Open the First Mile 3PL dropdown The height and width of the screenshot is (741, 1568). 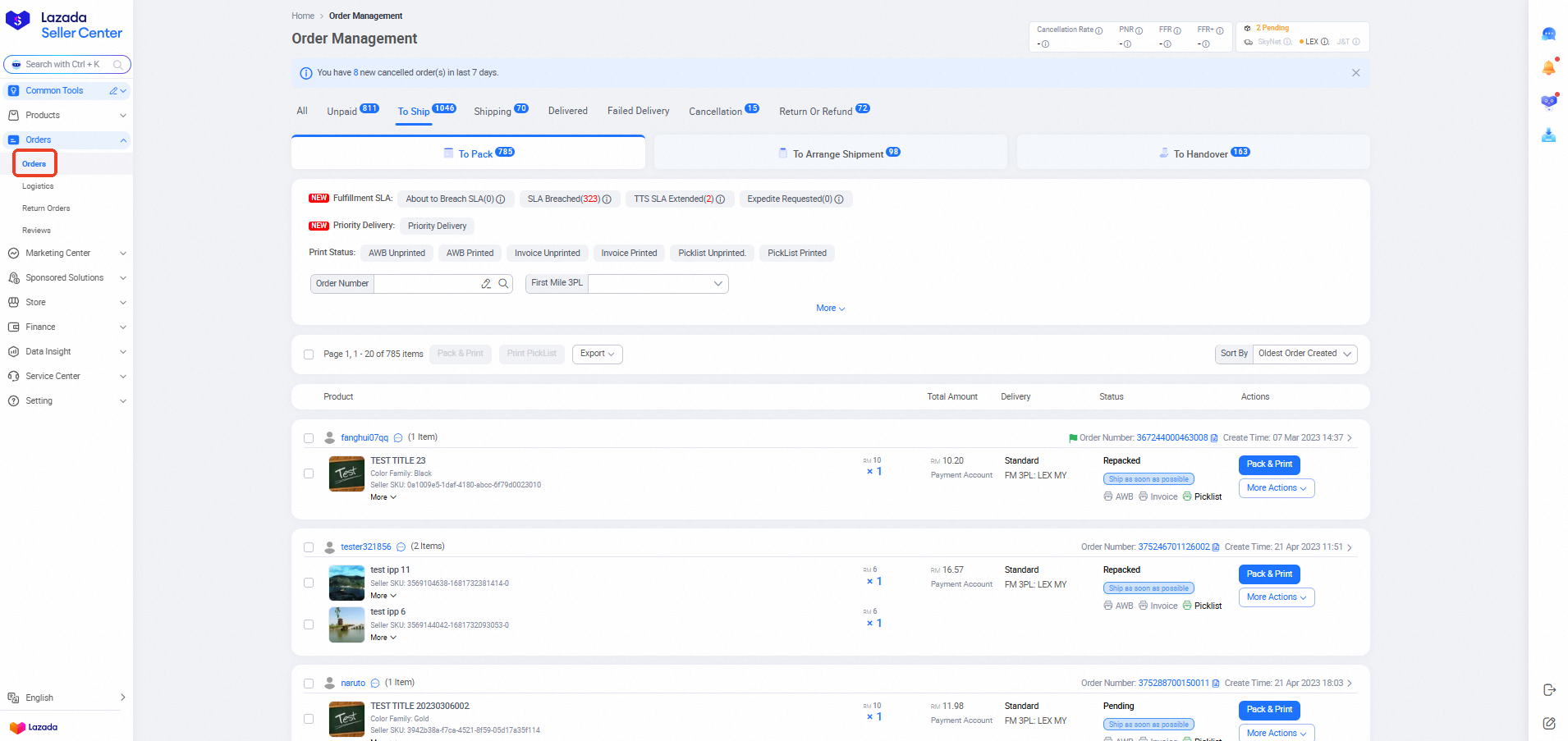(658, 284)
